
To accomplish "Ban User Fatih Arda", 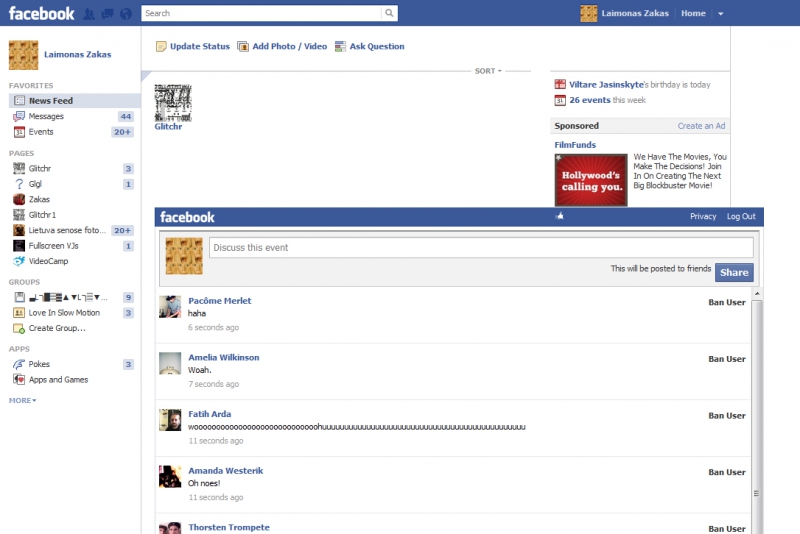I will coord(727,416).
